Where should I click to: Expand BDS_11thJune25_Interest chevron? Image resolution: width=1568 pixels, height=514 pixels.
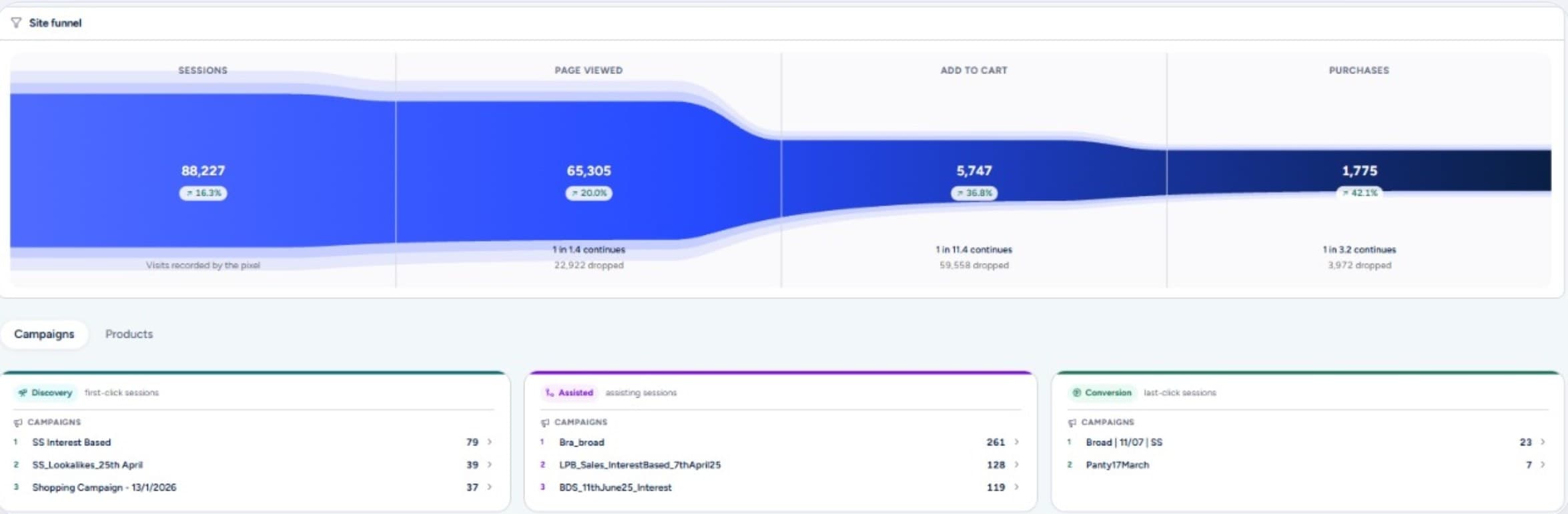(1017, 487)
